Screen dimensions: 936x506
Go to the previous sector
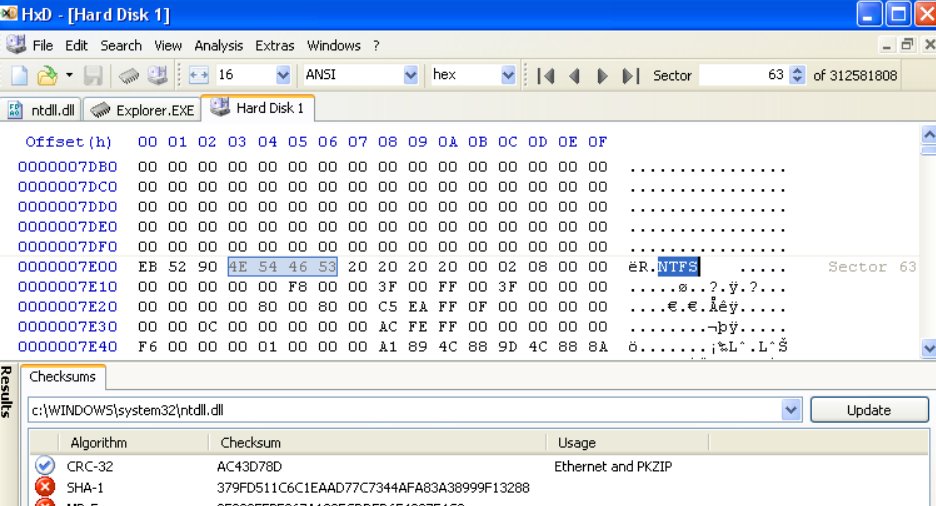tap(574, 76)
